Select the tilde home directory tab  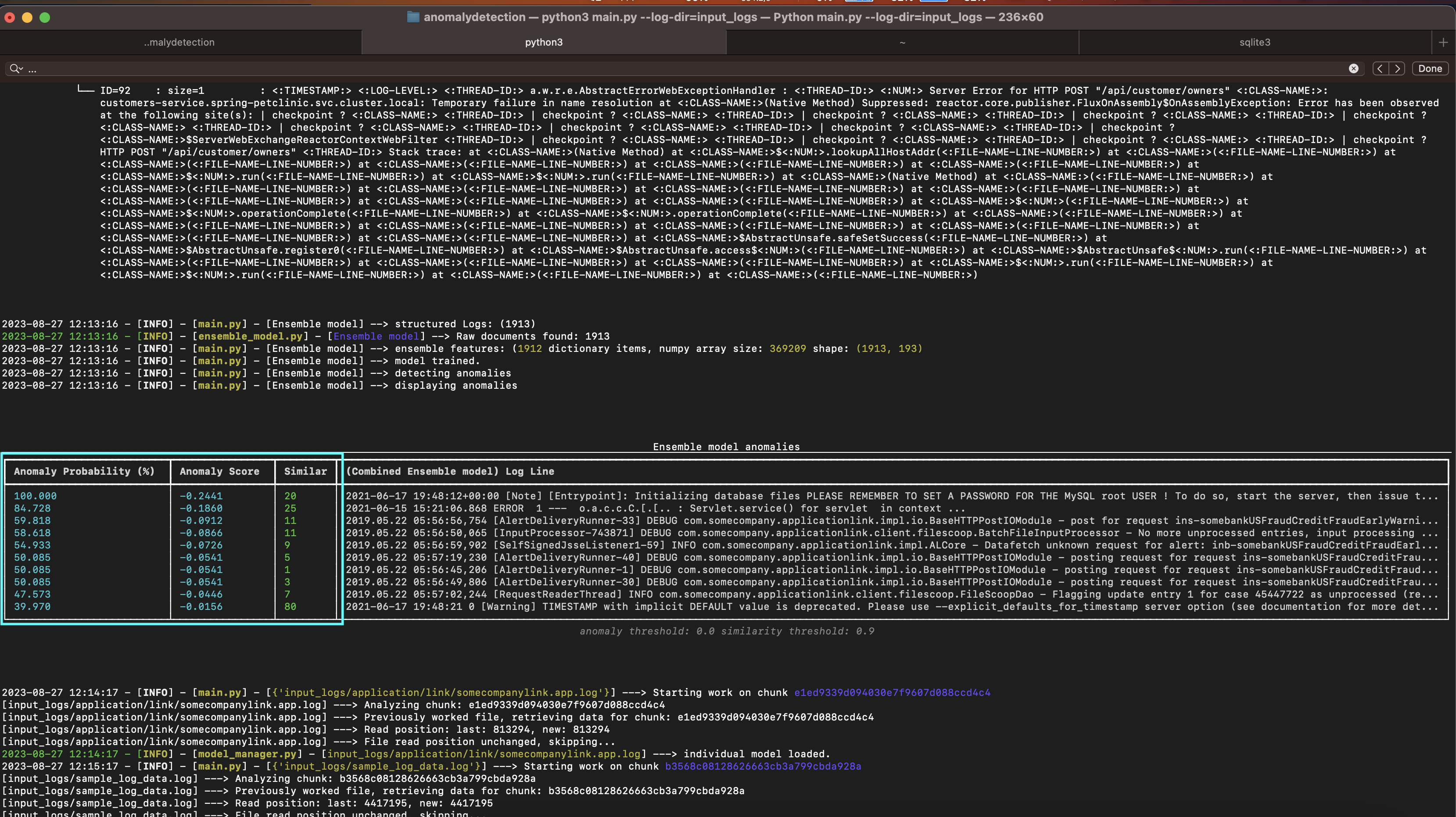point(902,43)
